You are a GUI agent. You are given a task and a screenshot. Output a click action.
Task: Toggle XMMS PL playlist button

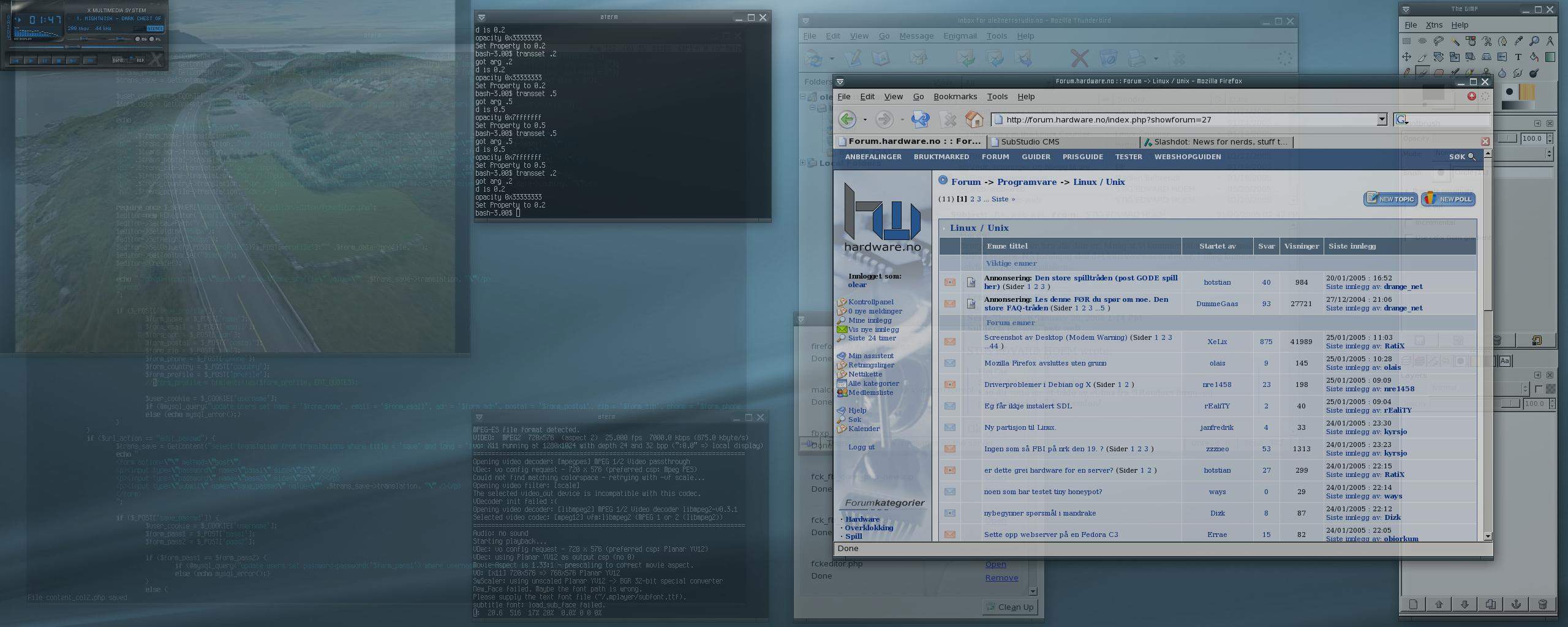tap(154, 39)
